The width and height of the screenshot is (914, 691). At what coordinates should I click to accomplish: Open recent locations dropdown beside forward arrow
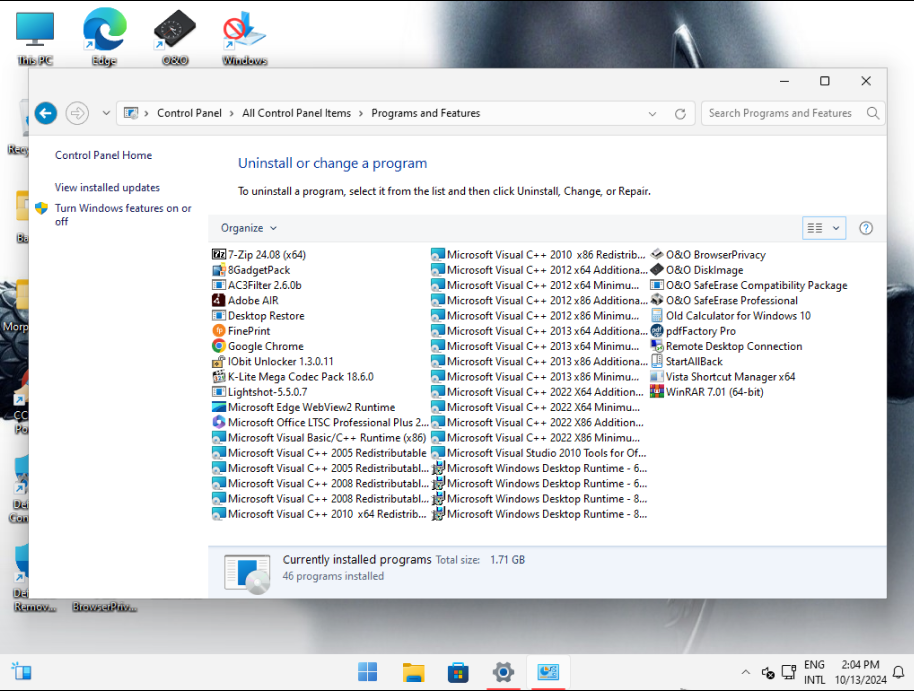click(x=106, y=113)
